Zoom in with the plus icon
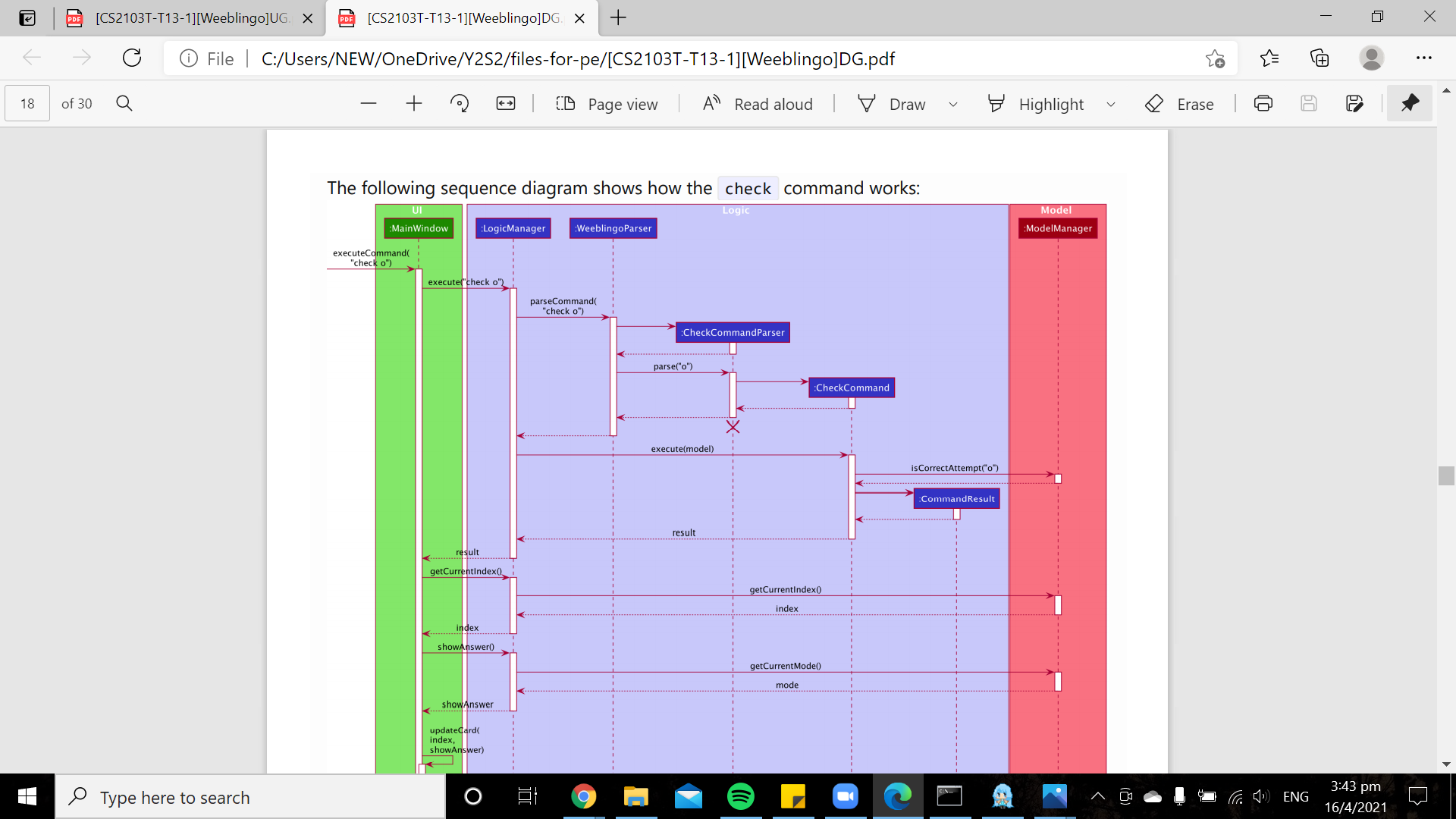Image resolution: width=1456 pixels, height=819 pixels. (414, 104)
